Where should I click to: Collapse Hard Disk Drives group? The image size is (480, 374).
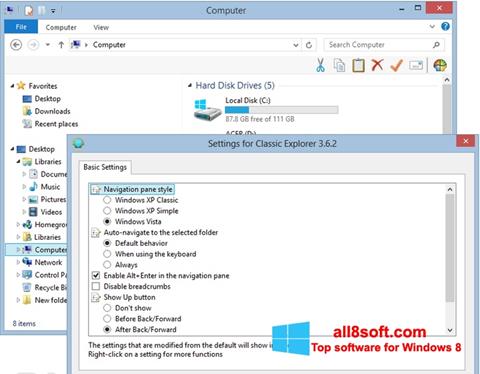point(190,86)
